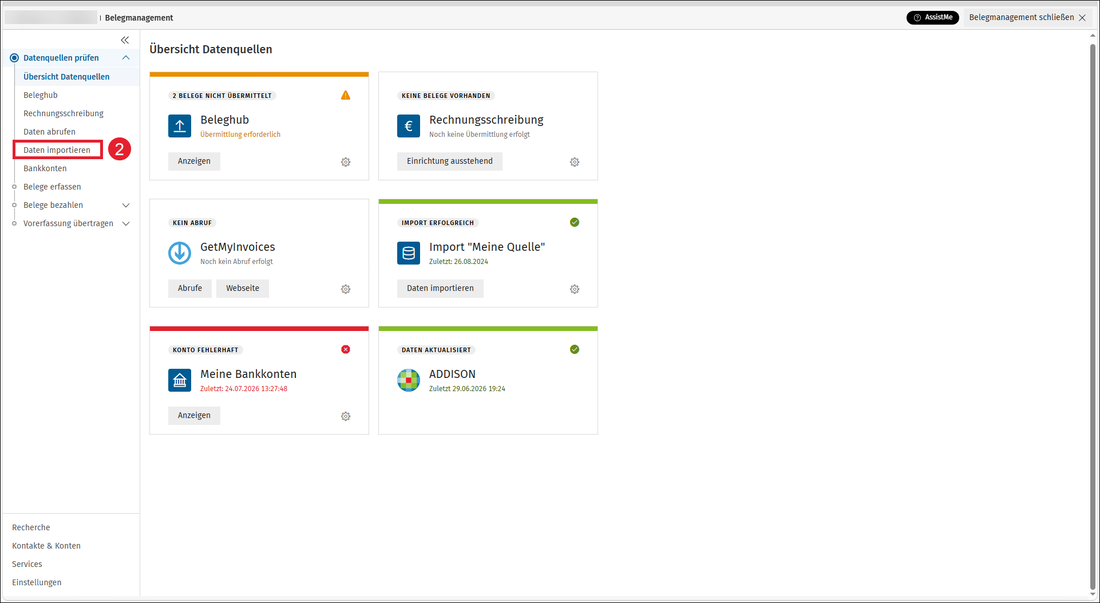The image size is (1100, 603).
Task: Click the bank building icon of Meine Bankkonten
Action: (x=180, y=380)
